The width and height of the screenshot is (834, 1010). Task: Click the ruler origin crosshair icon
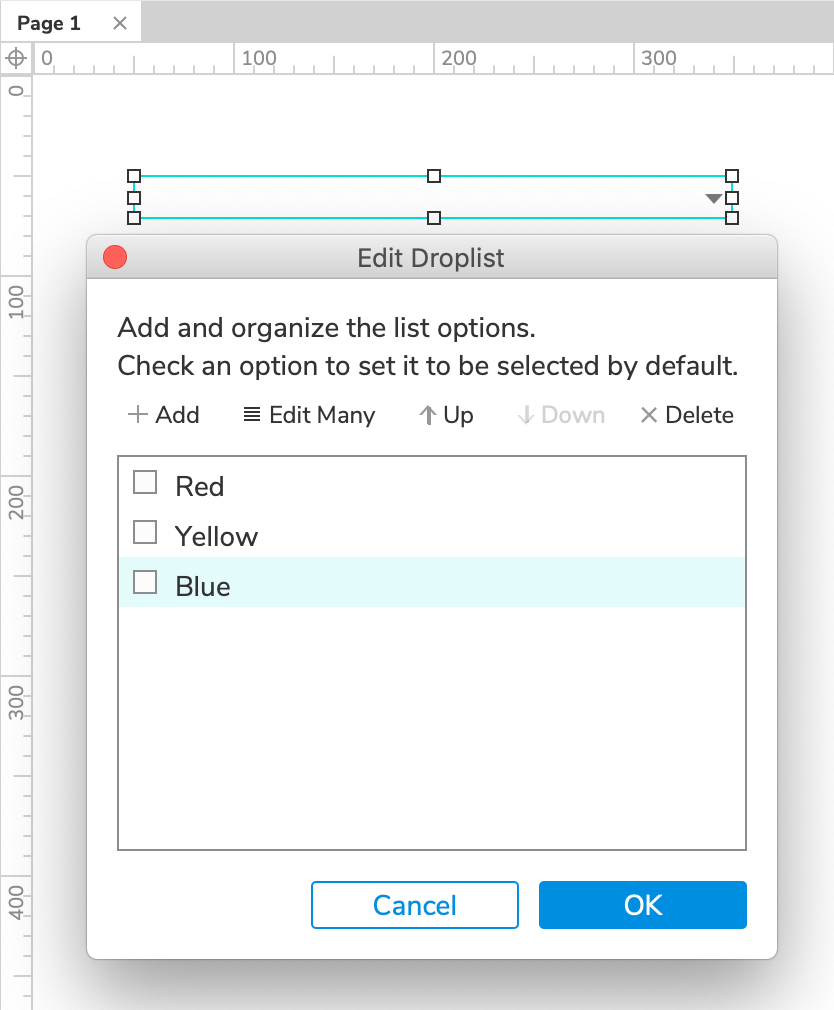16,57
